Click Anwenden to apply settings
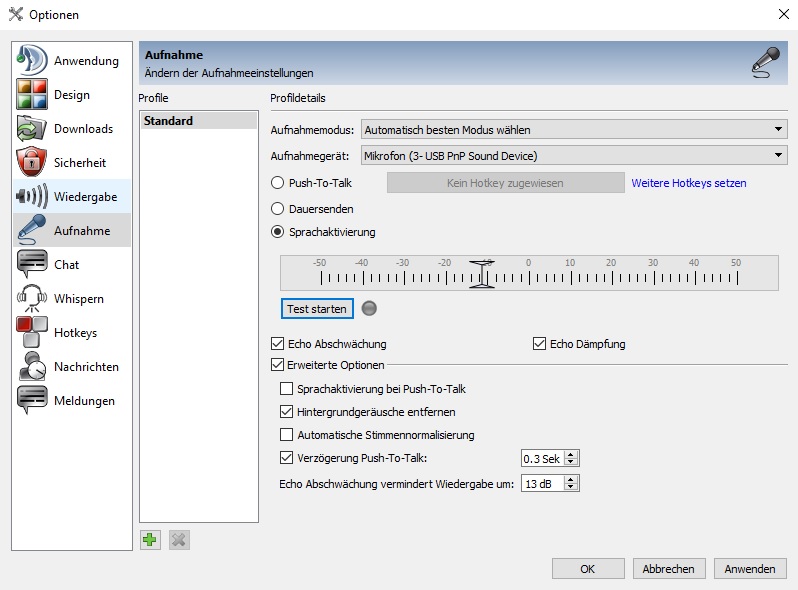798x590 pixels. click(x=750, y=569)
